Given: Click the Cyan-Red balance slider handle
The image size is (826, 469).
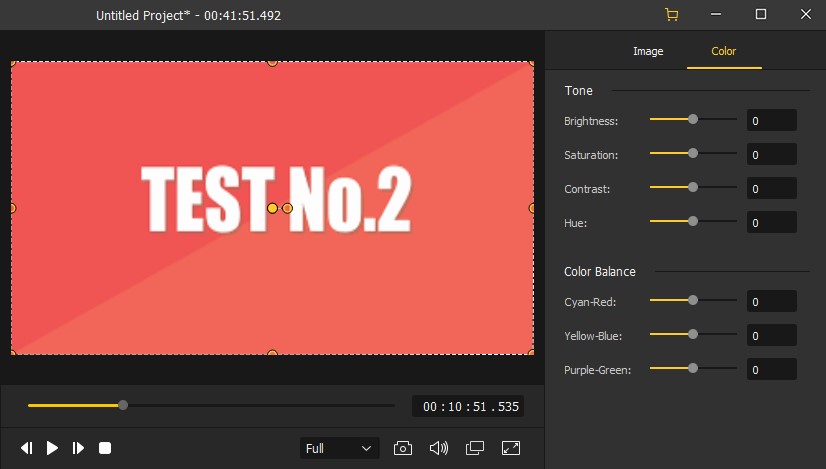Looking at the screenshot, I should (693, 300).
